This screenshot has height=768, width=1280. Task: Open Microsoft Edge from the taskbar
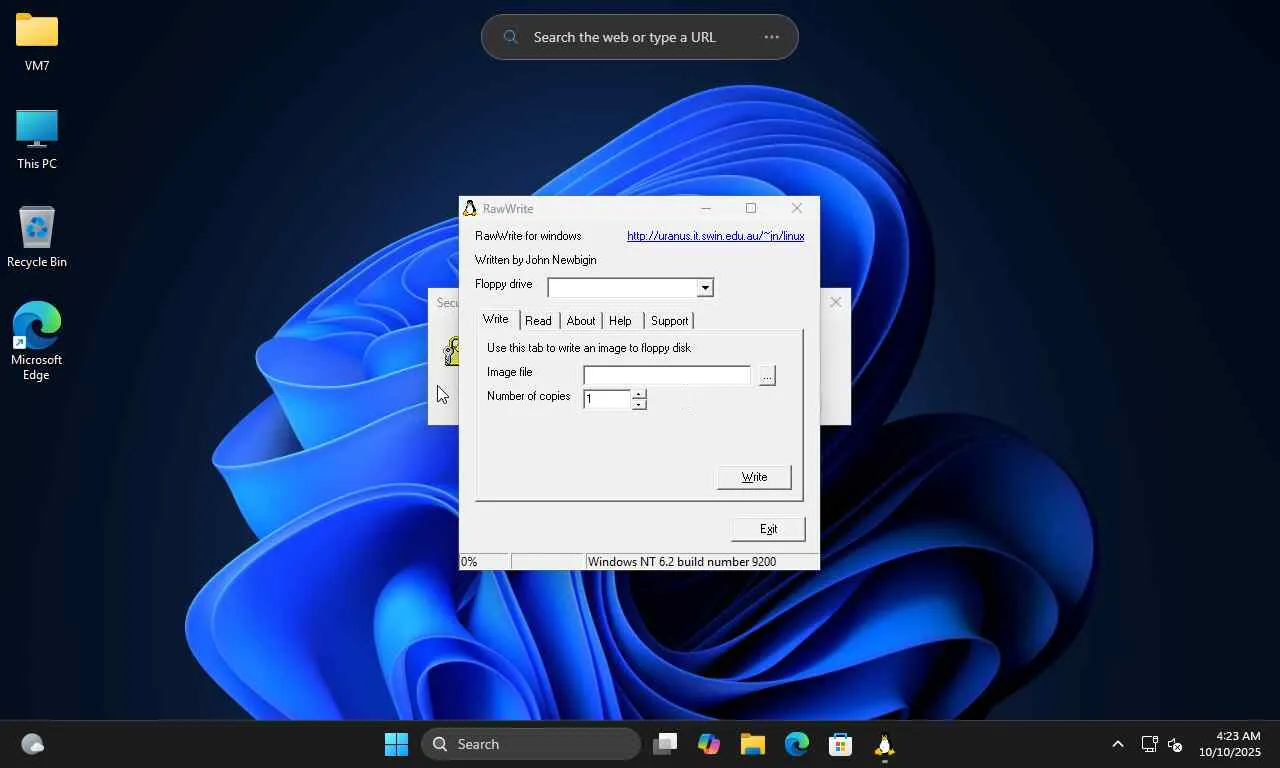coord(797,744)
